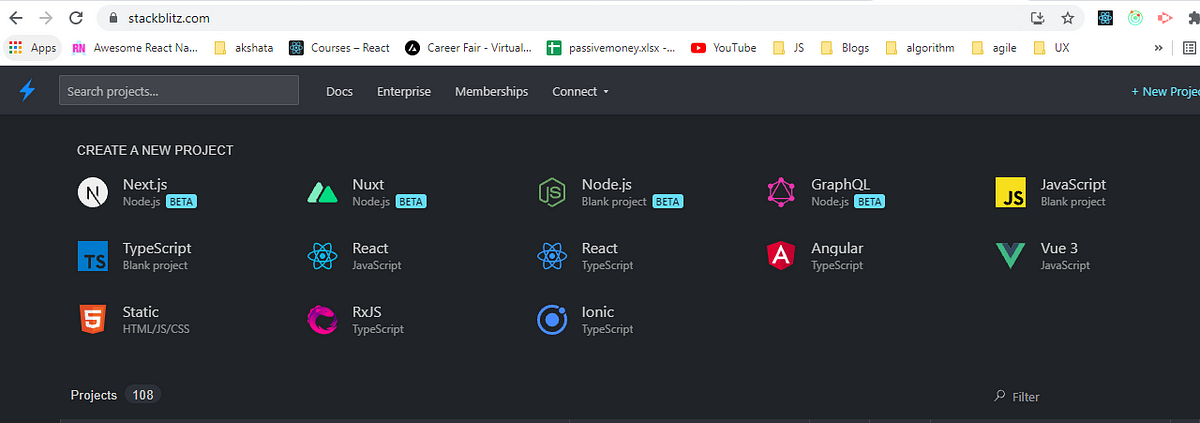Open the algorithm bookmark folder
Viewport: 1200px width, 423px height.
919,47
